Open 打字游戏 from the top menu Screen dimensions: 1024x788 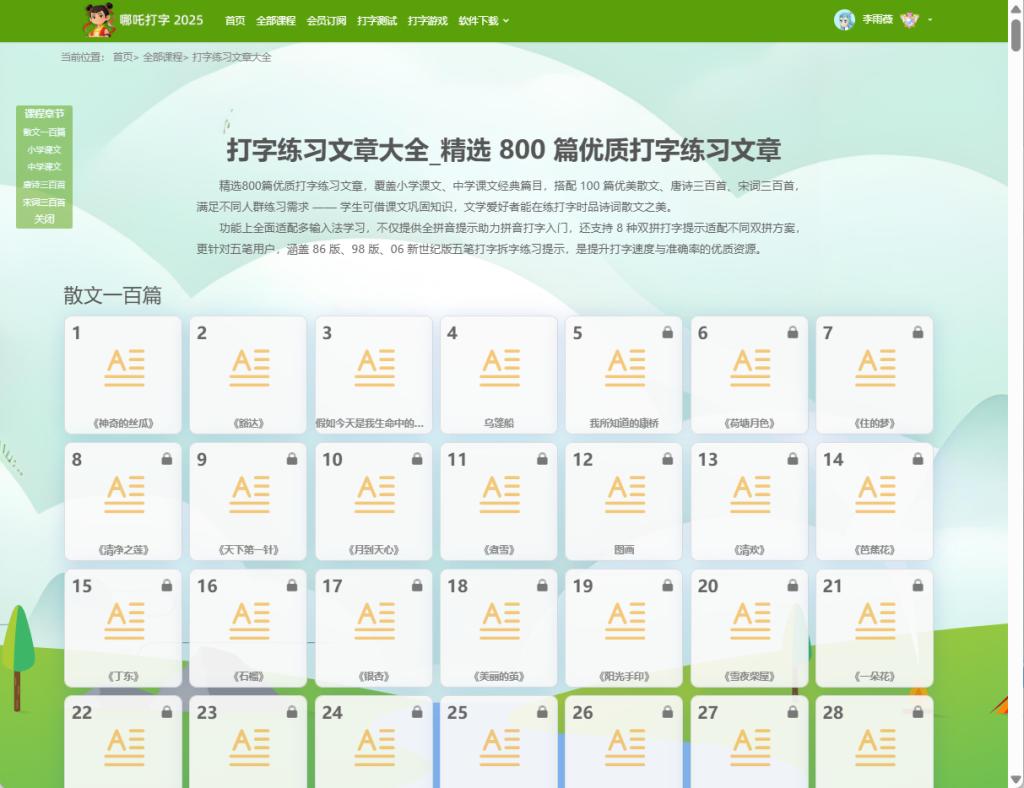[x=428, y=20]
